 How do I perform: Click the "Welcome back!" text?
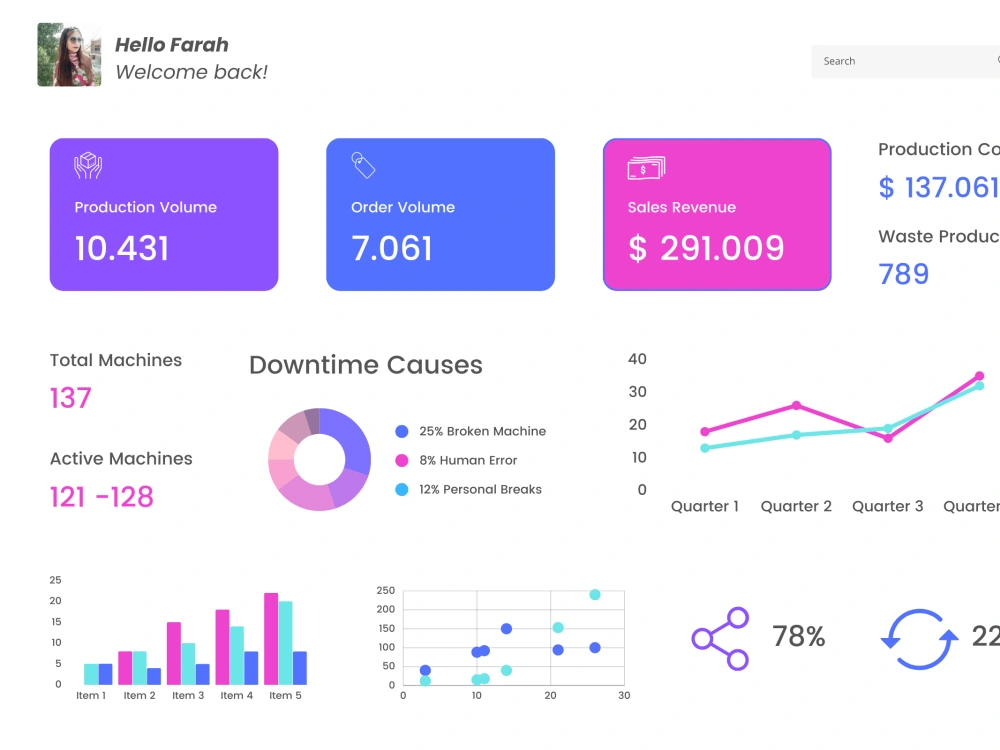191,72
